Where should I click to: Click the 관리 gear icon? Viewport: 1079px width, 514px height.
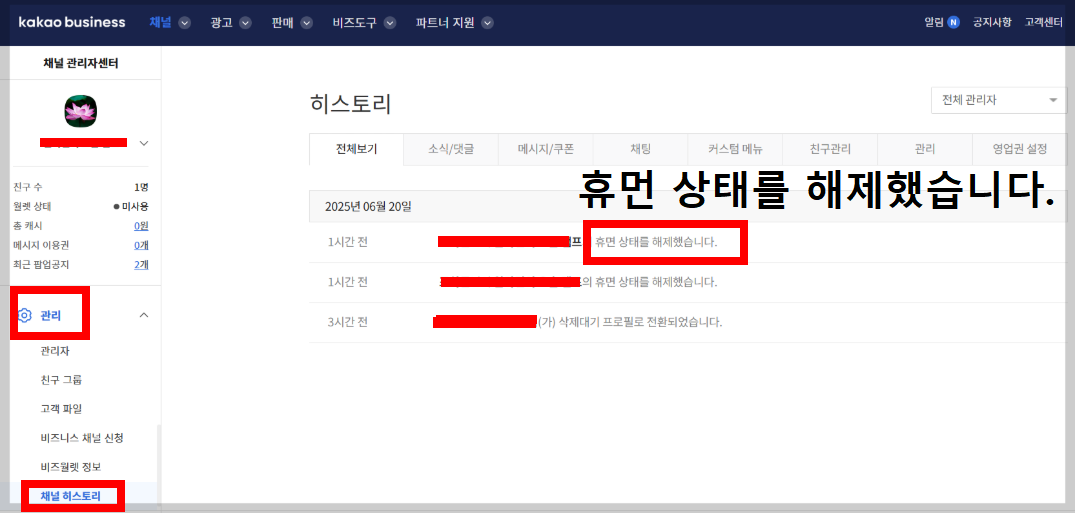point(25,315)
